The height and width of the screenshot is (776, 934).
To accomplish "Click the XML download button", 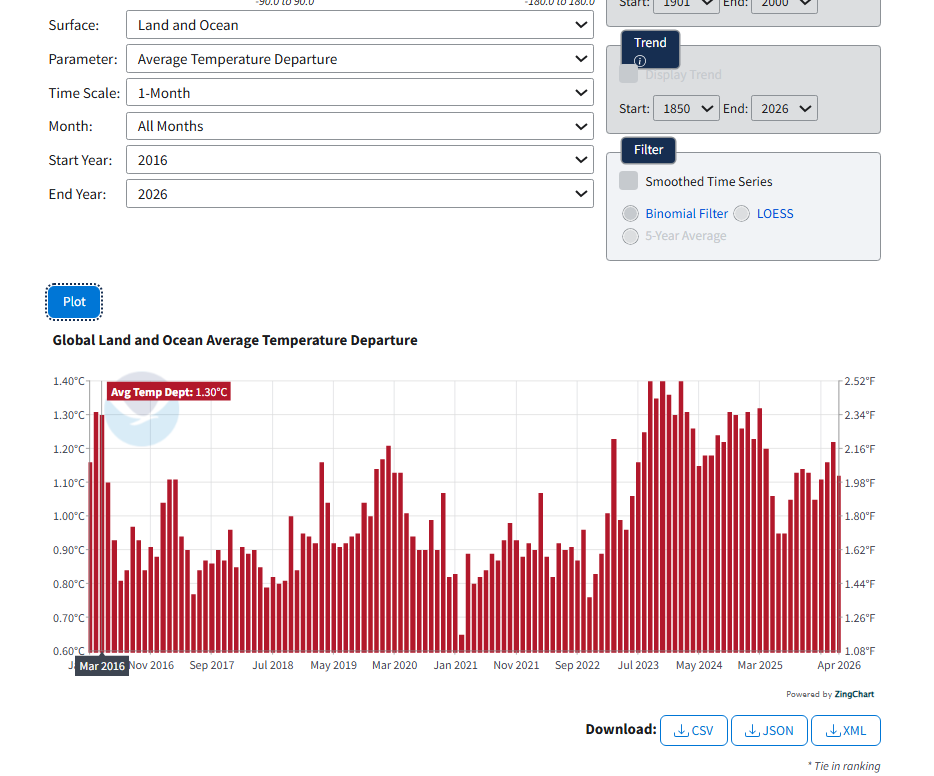I will [845, 730].
